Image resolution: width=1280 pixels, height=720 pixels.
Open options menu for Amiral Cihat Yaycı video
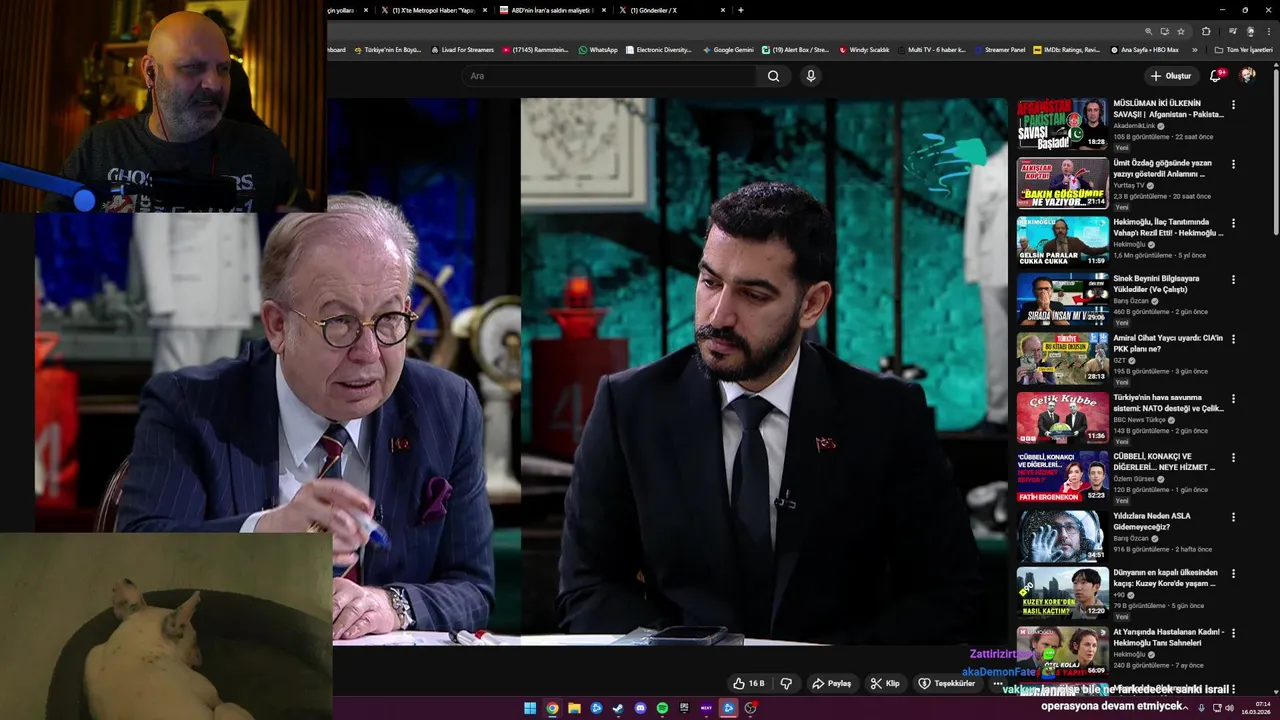pos(1233,340)
